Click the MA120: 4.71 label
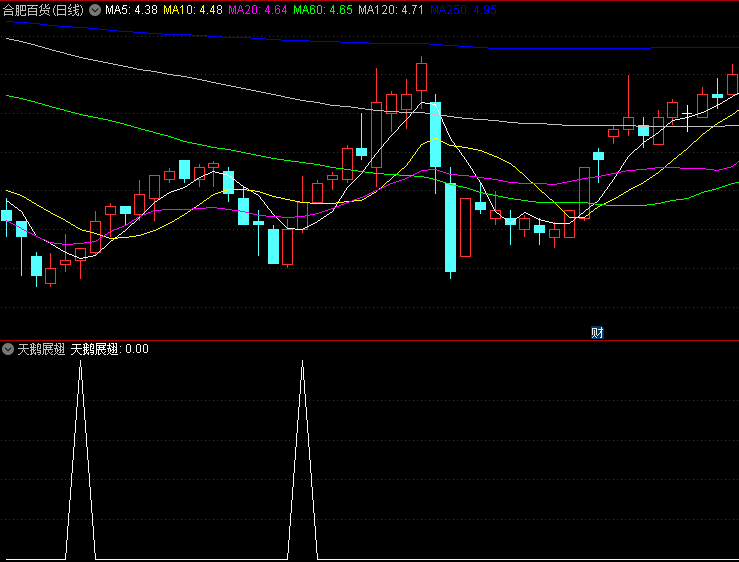The height and width of the screenshot is (562, 739). (x=391, y=10)
